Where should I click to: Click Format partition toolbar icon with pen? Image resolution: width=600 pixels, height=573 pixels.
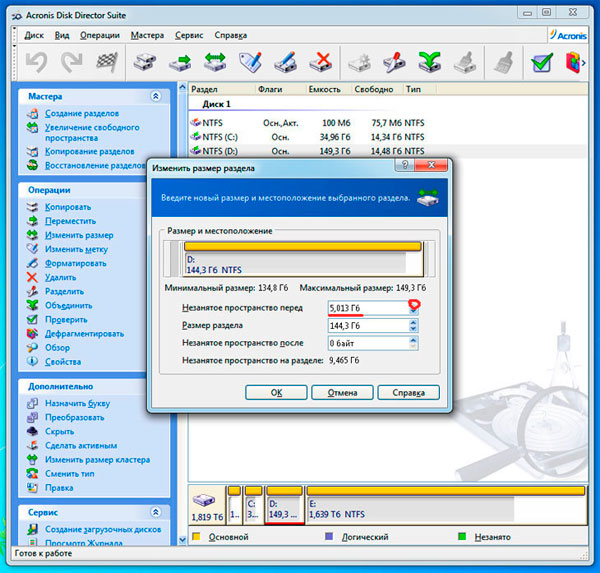tap(285, 62)
